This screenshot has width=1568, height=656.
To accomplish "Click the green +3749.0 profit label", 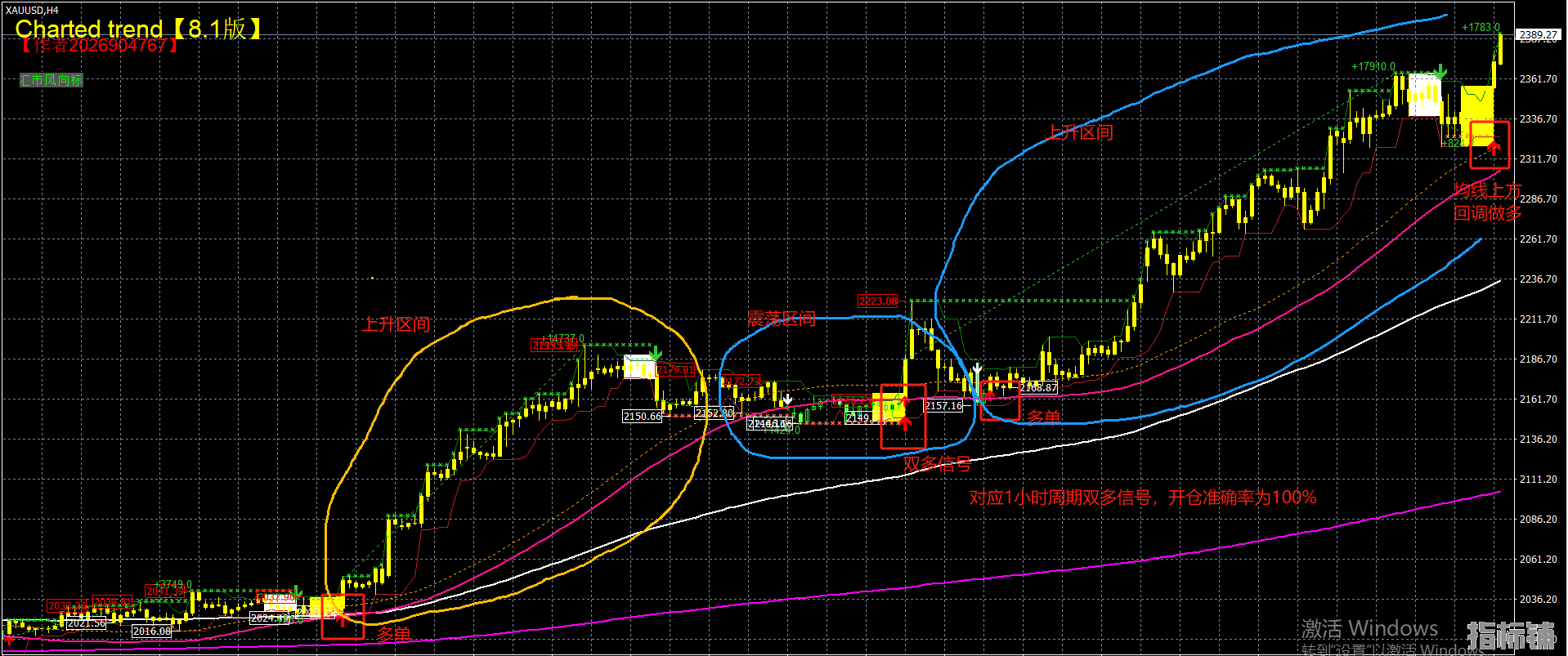I will pyautogui.click(x=173, y=585).
